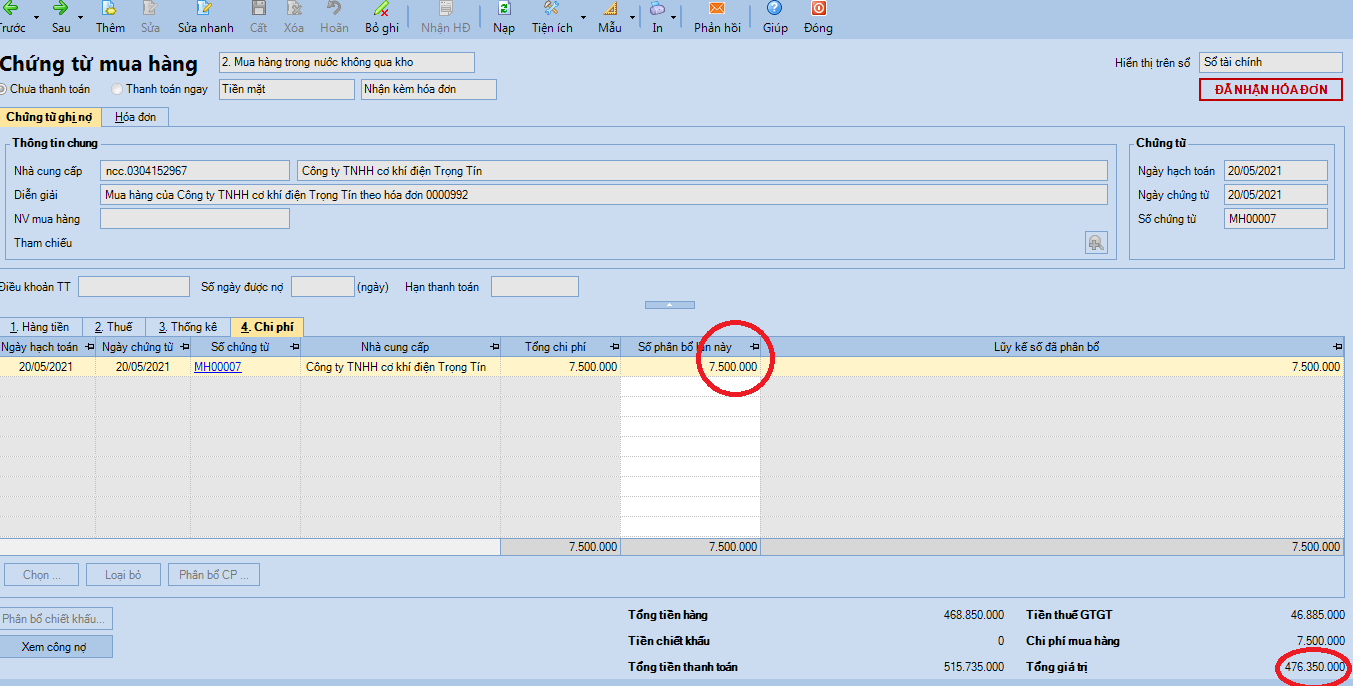Click the Xem công nợ button
Screen dimensions: 1353x686
tap(56, 647)
